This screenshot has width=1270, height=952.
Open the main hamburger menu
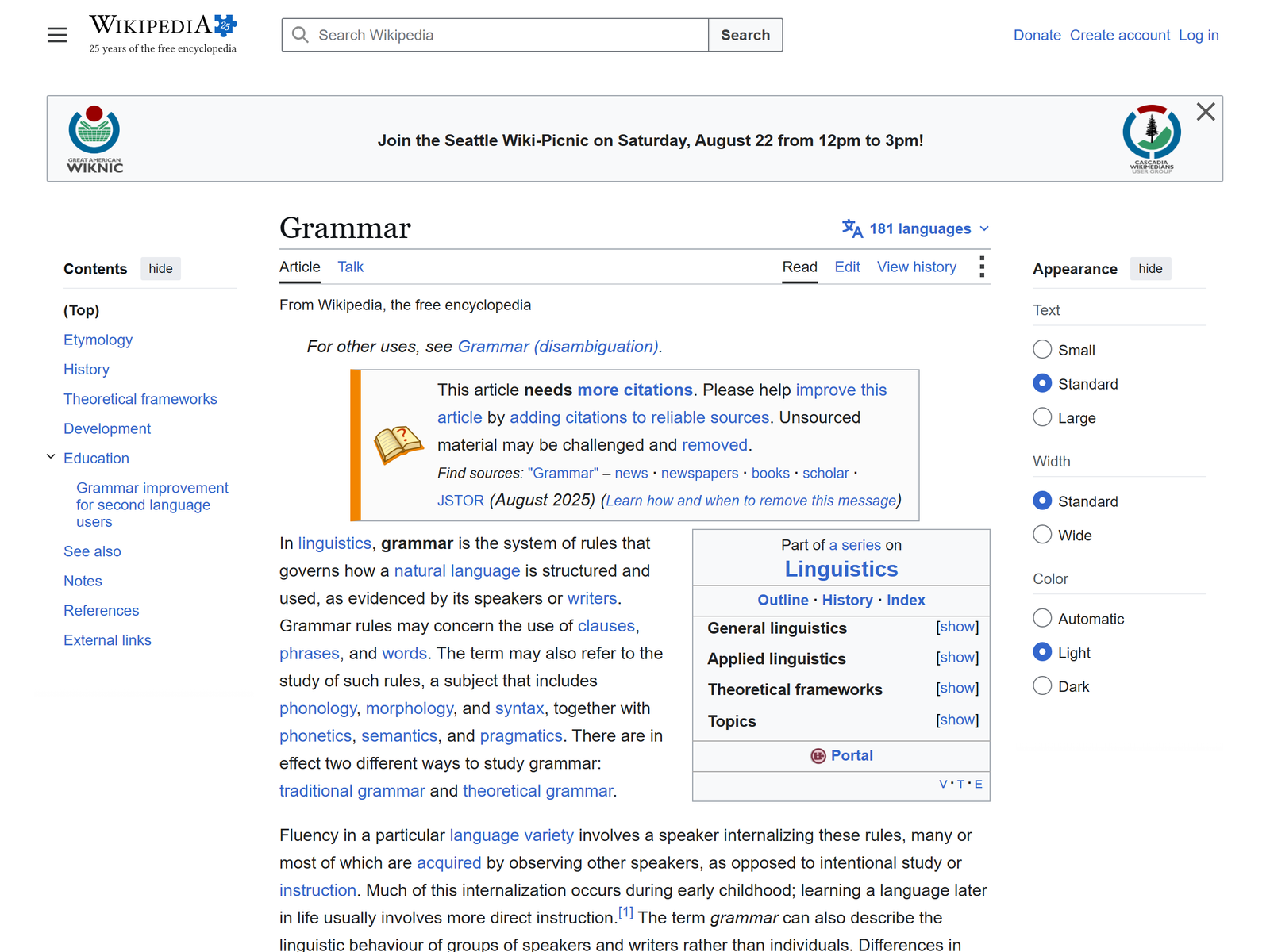pyautogui.click(x=57, y=35)
